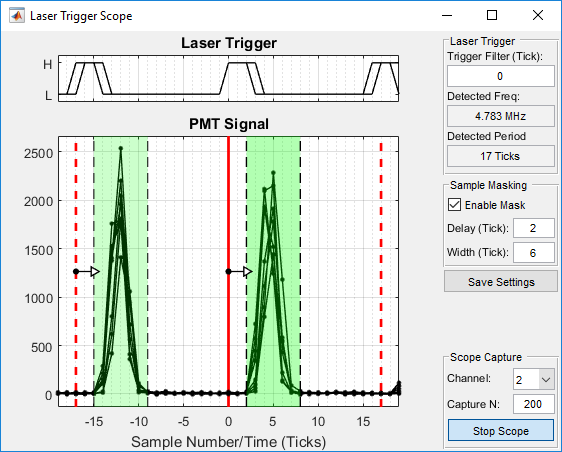Click the Save Settings button

tap(501, 282)
